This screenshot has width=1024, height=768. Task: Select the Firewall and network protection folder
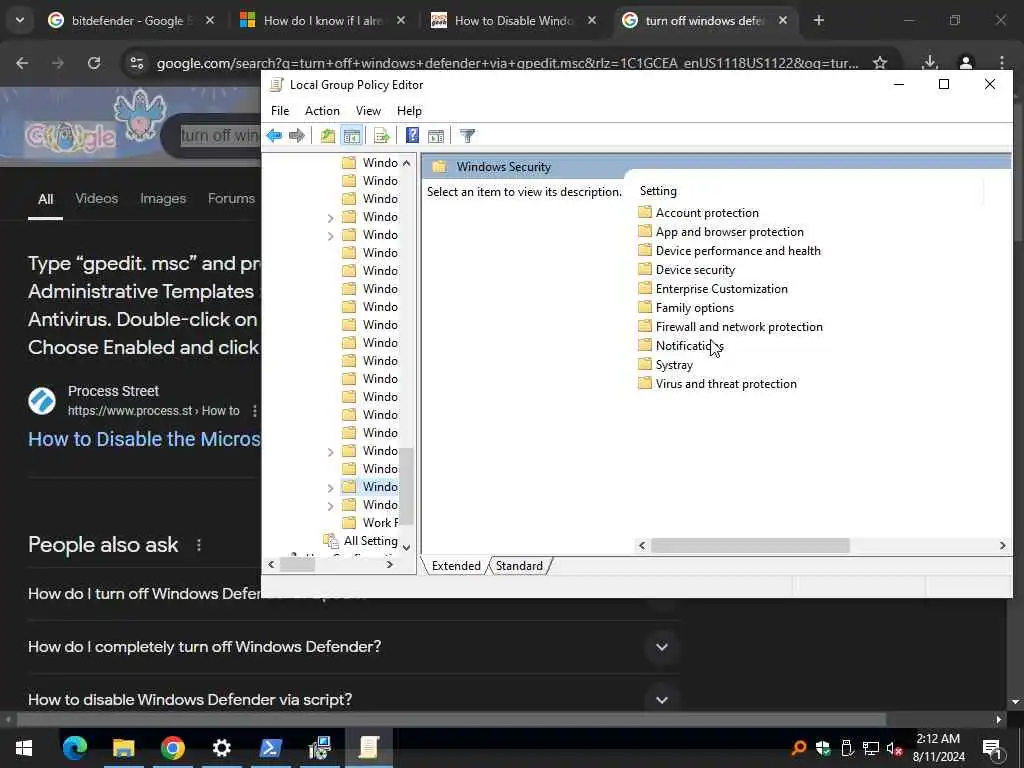pyautogui.click(x=730, y=327)
